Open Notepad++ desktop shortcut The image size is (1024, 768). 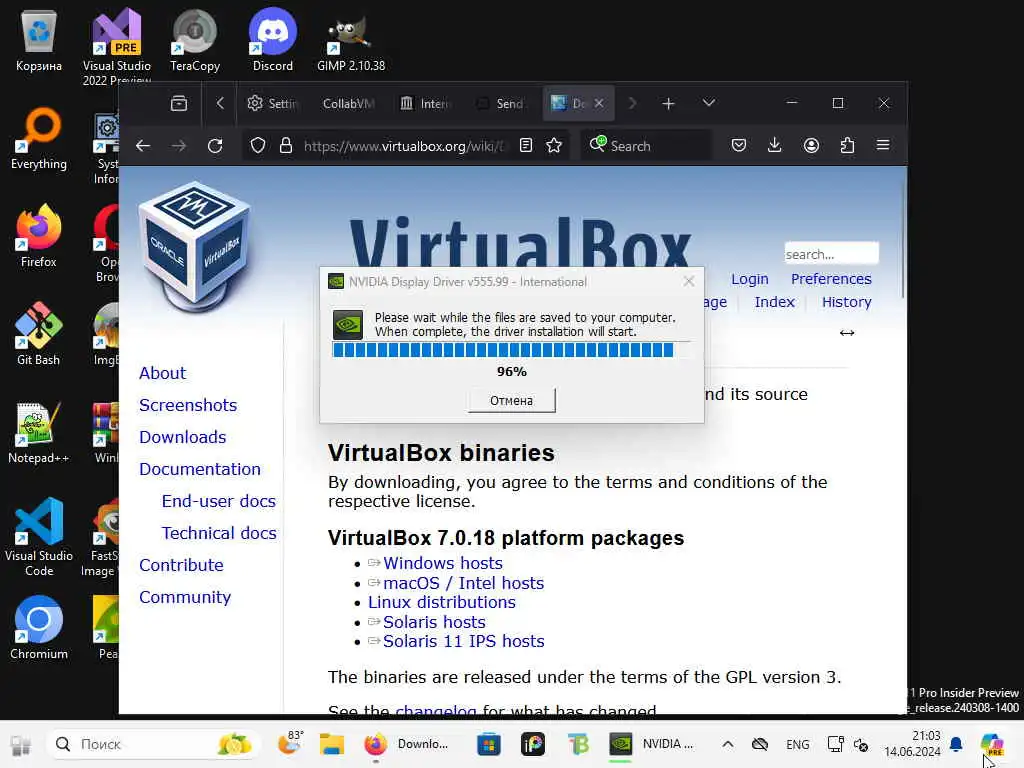(39, 432)
